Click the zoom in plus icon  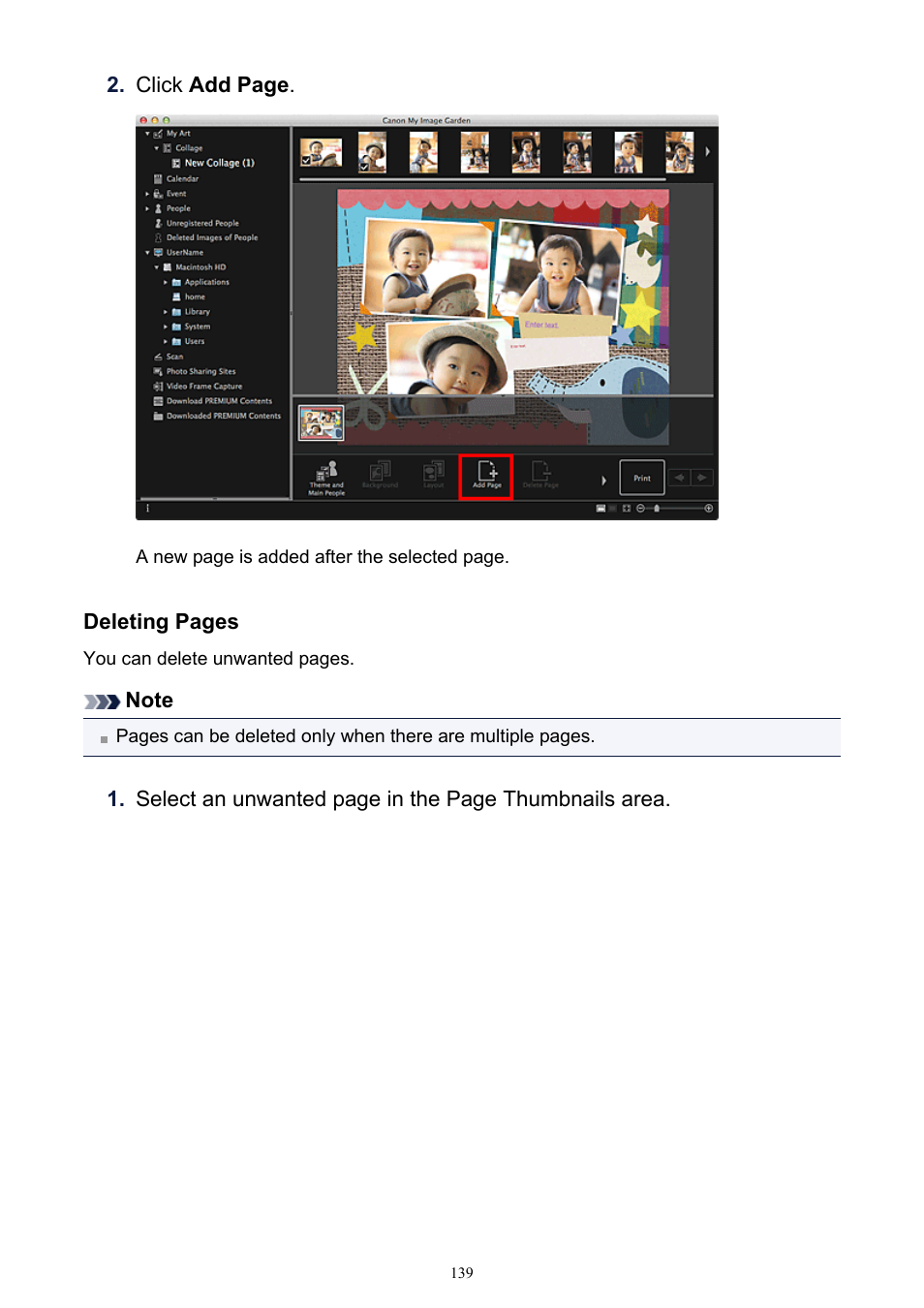click(x=709, y=508)
